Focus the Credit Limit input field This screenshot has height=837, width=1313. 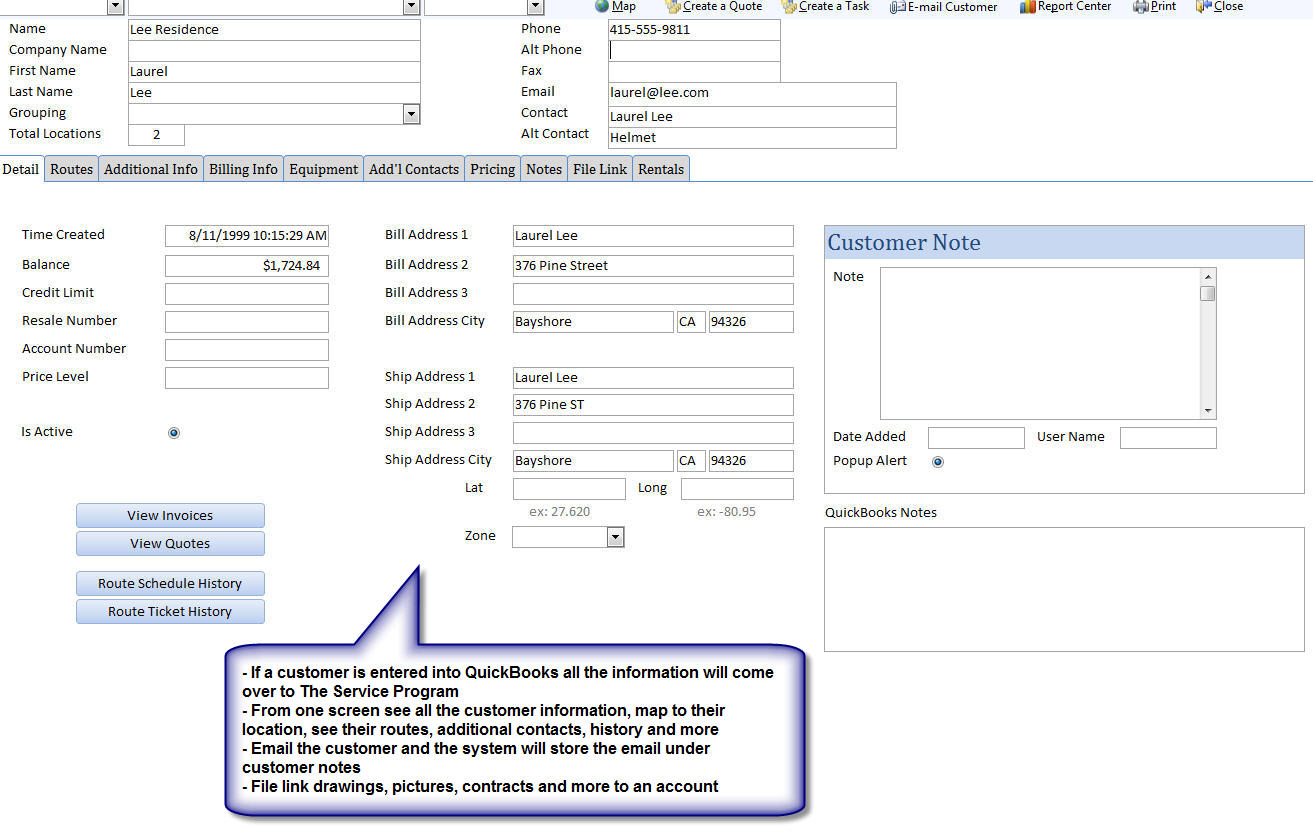click(x=246, y=294)
